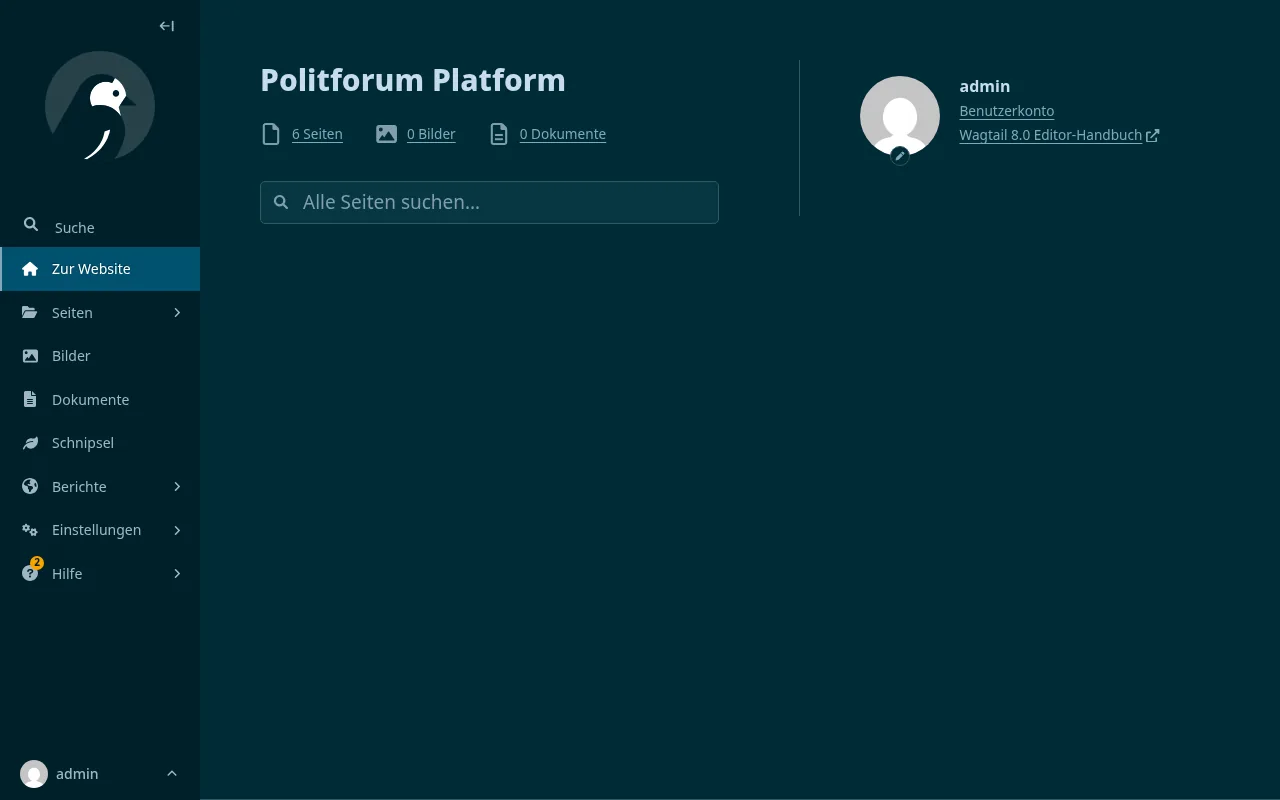Click the small admin avatar in the sidebar footer

[x=34, y=774]
